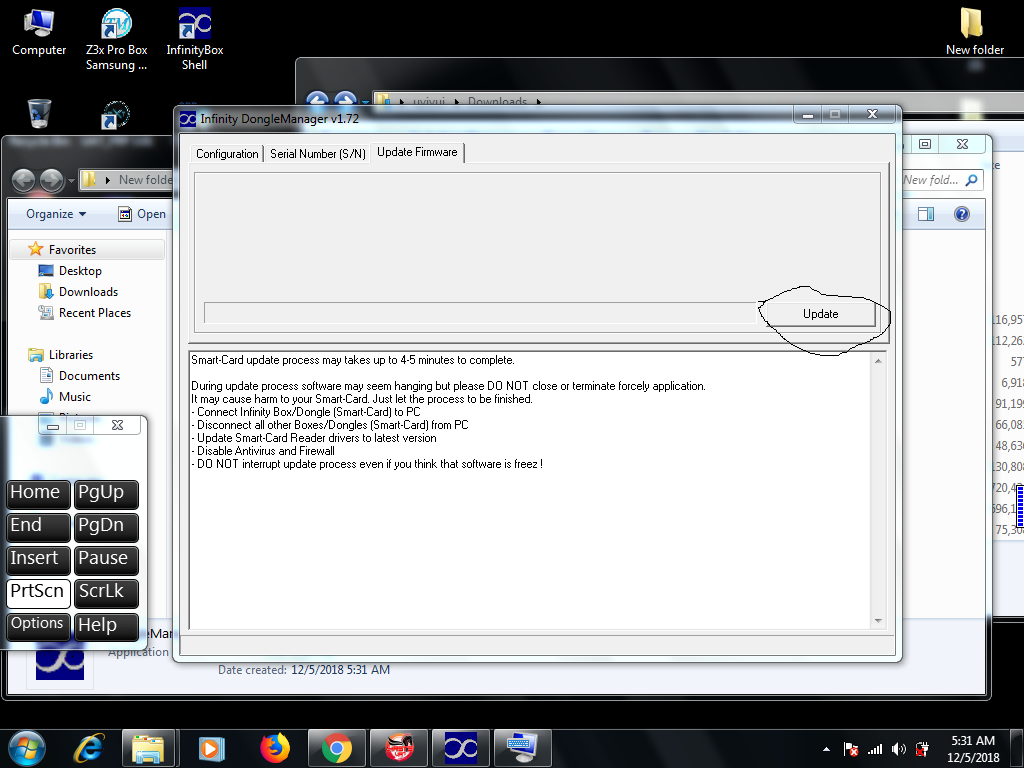Open Explorer help question mark icon
1024x768 pixels.
point(961,214)
